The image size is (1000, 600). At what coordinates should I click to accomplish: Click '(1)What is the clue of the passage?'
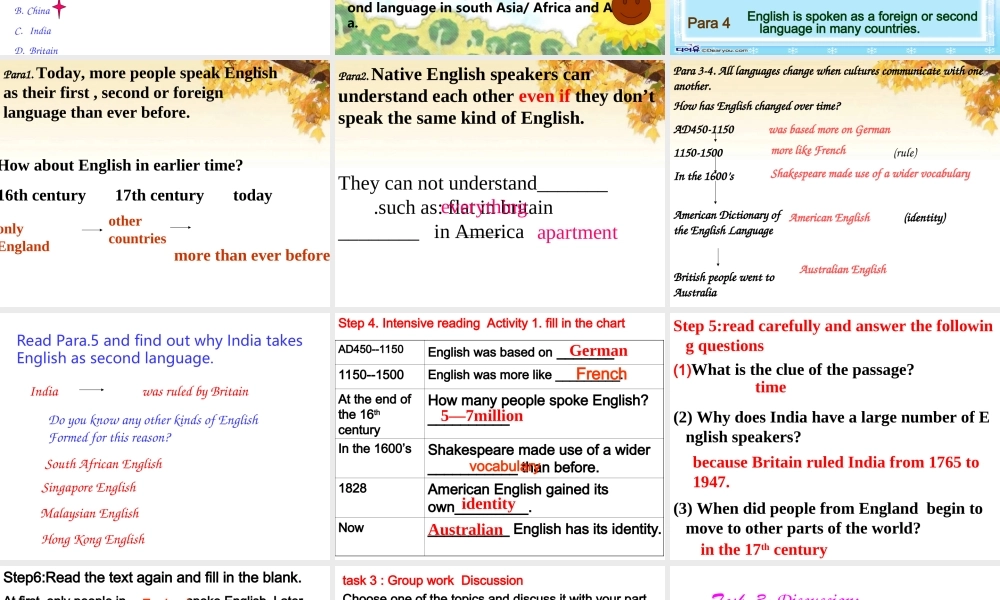pos(793,370)
